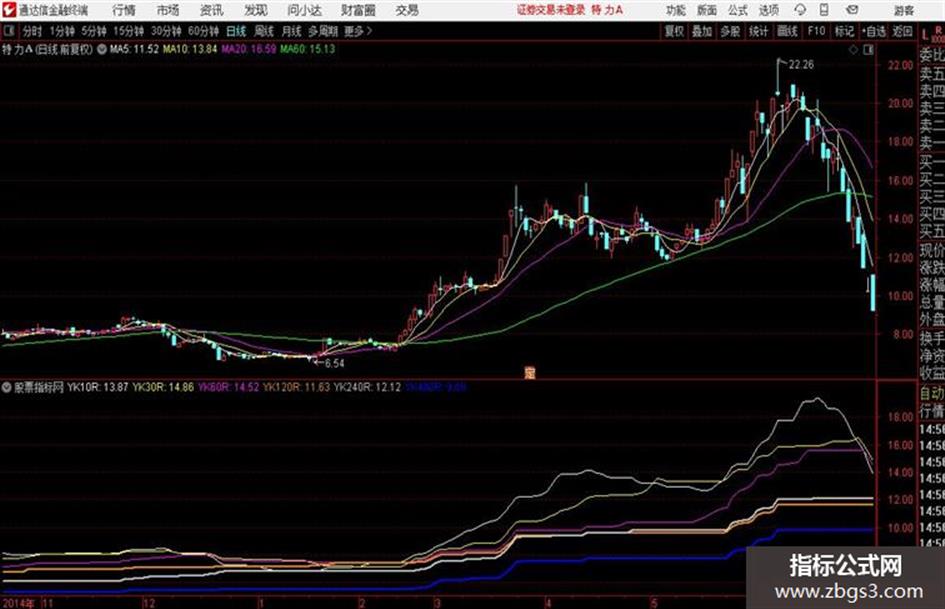Viewport: 945px width, 609px height.
Task: Click the 22.26 high price marker
Action: (802, 65)
